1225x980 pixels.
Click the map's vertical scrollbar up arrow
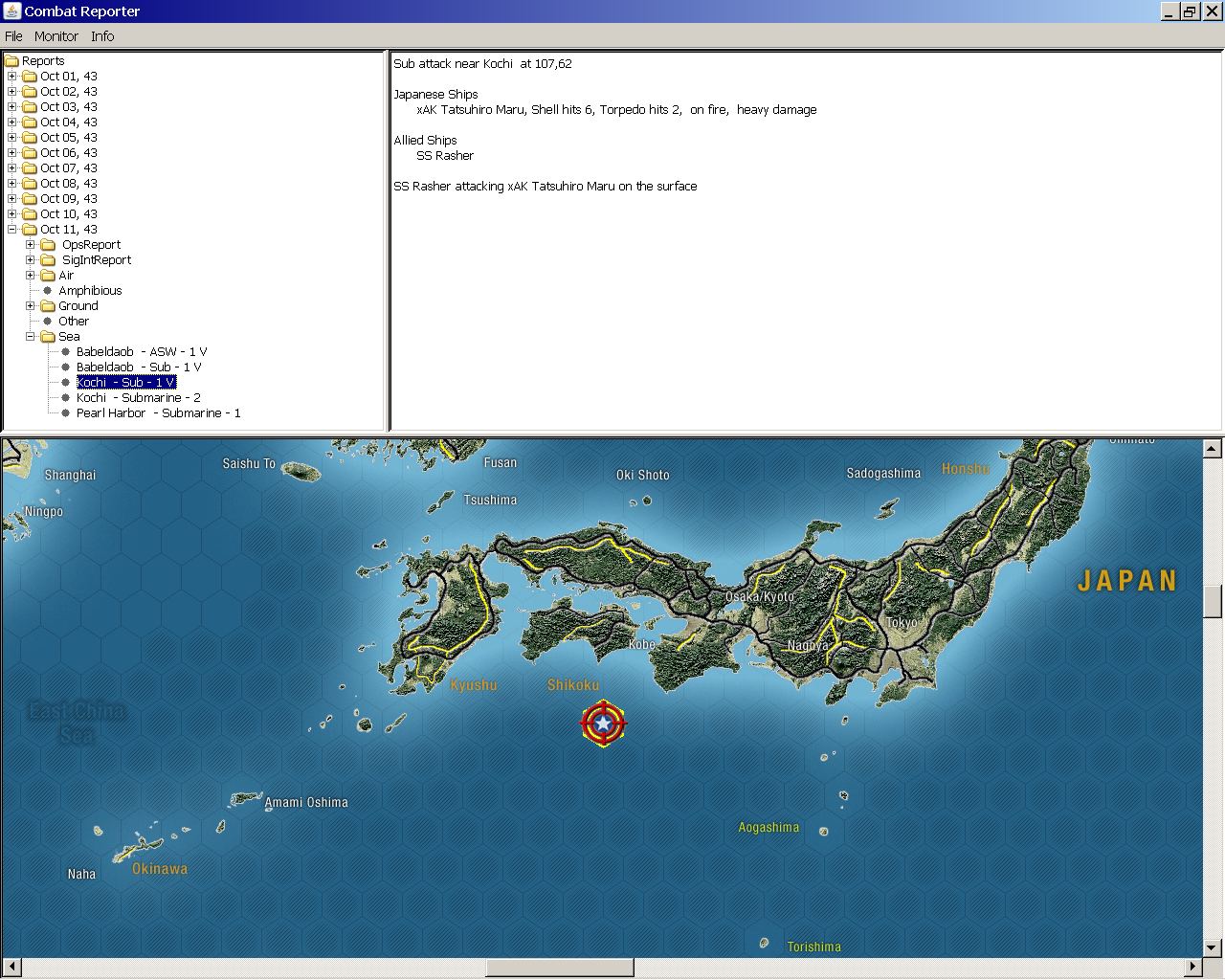1213,449
